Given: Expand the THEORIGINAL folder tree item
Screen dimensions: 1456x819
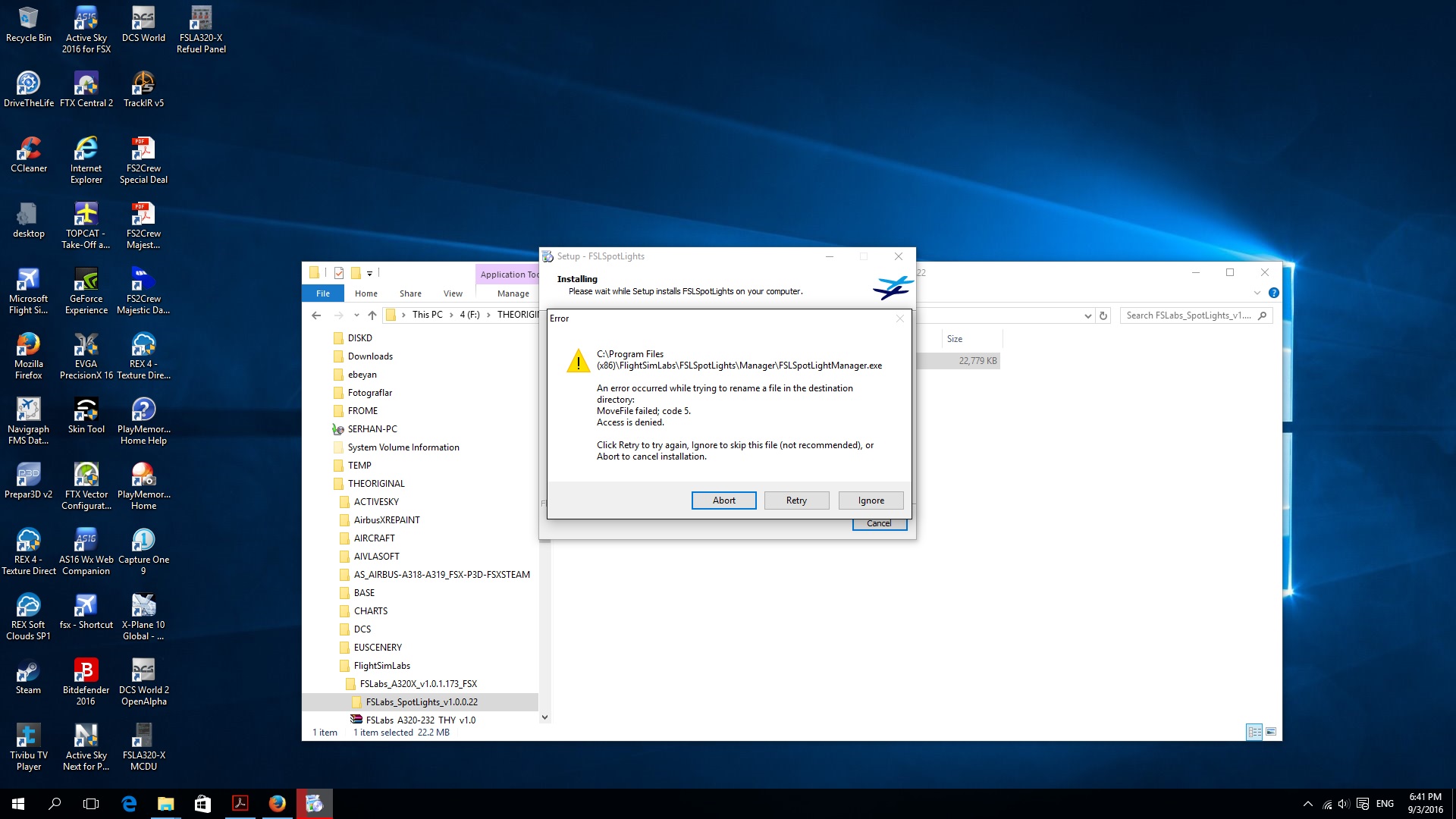Looking at the screenshot, I should (x=327, y=483).
